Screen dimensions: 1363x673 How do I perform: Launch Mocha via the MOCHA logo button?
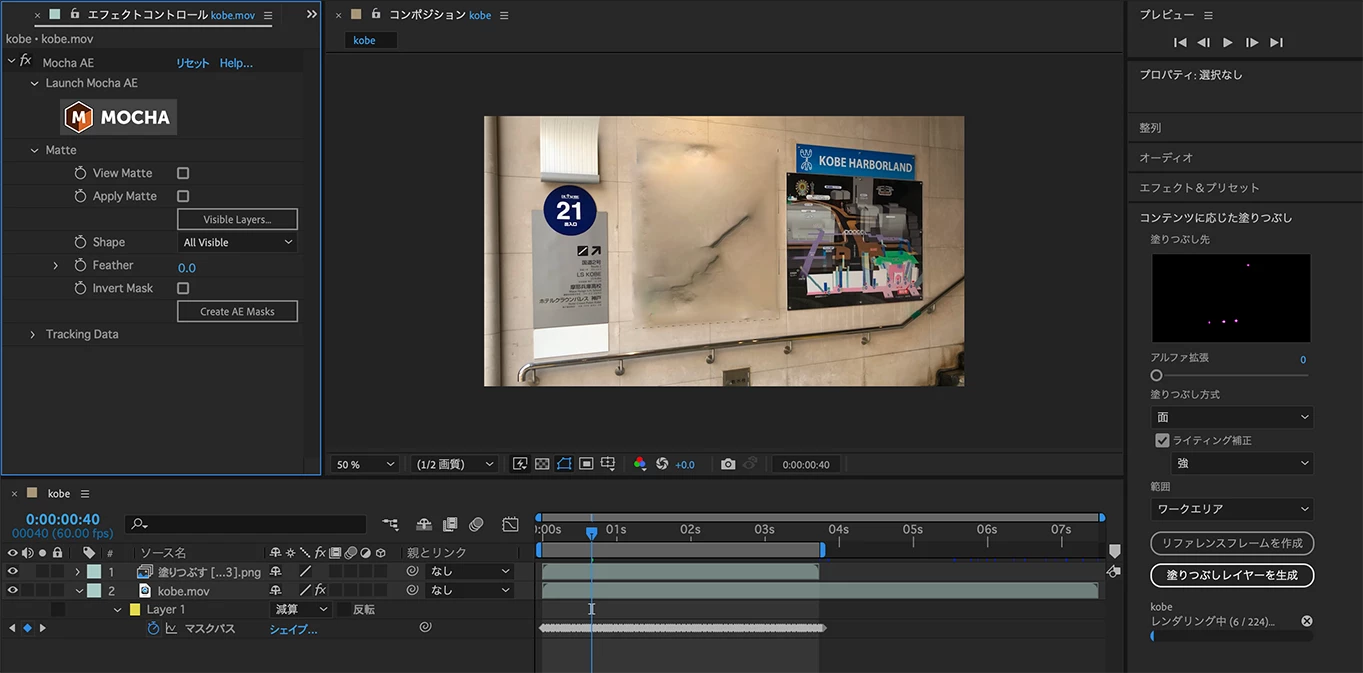point(119,117)
